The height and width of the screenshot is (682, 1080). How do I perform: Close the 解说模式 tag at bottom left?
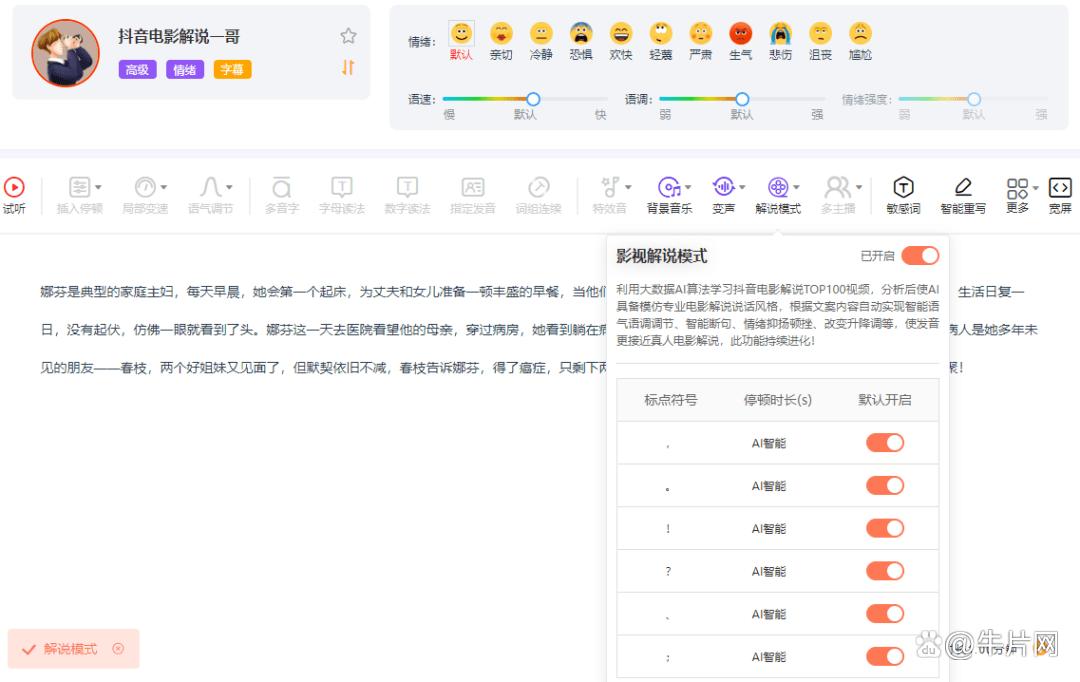click(x=119, y=648)
